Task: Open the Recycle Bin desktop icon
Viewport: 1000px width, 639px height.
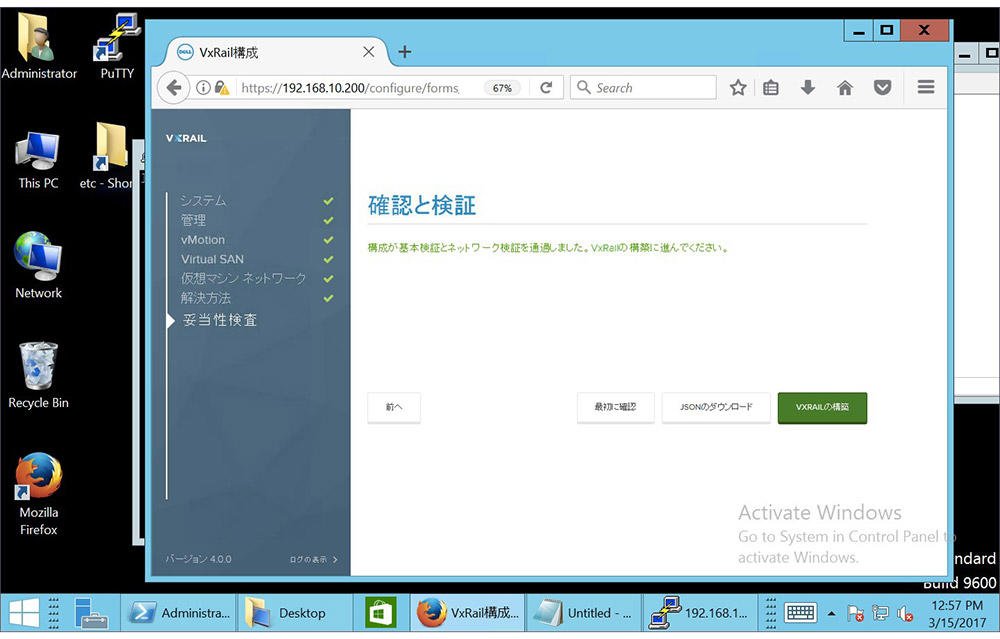Action: click(x=38, y=375)
